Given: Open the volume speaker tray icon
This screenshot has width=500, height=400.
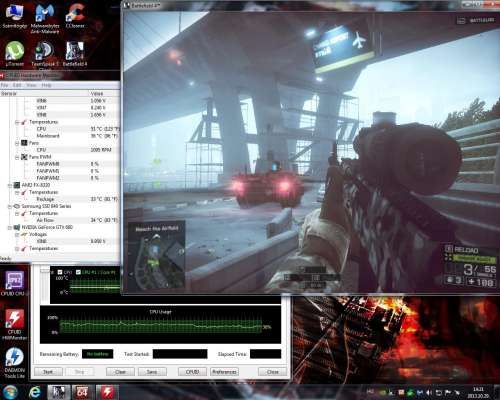Looking at the screenshot, I should (429, 393).
